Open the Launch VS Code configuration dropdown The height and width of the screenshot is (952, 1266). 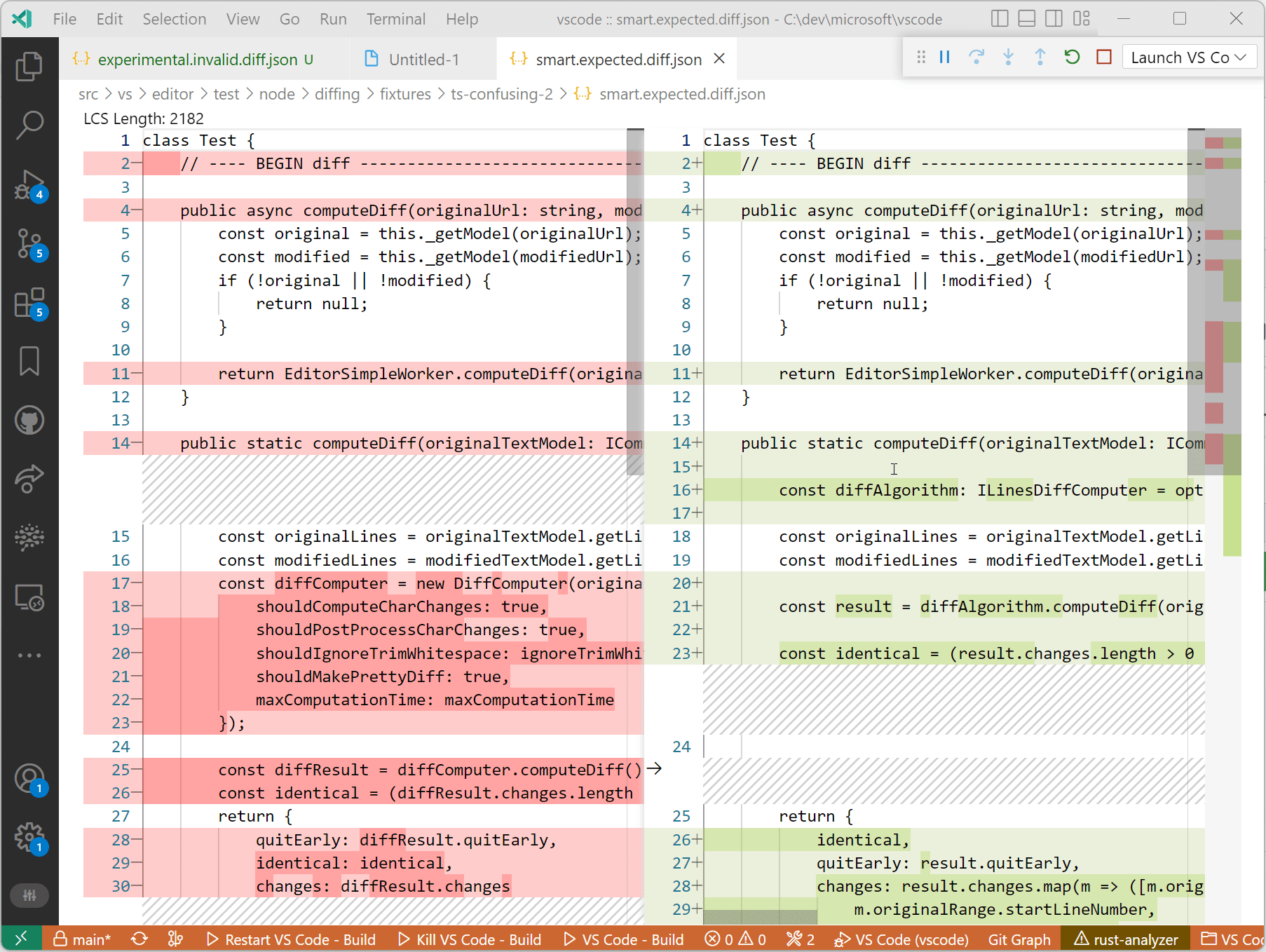[x=1189, y=57]
